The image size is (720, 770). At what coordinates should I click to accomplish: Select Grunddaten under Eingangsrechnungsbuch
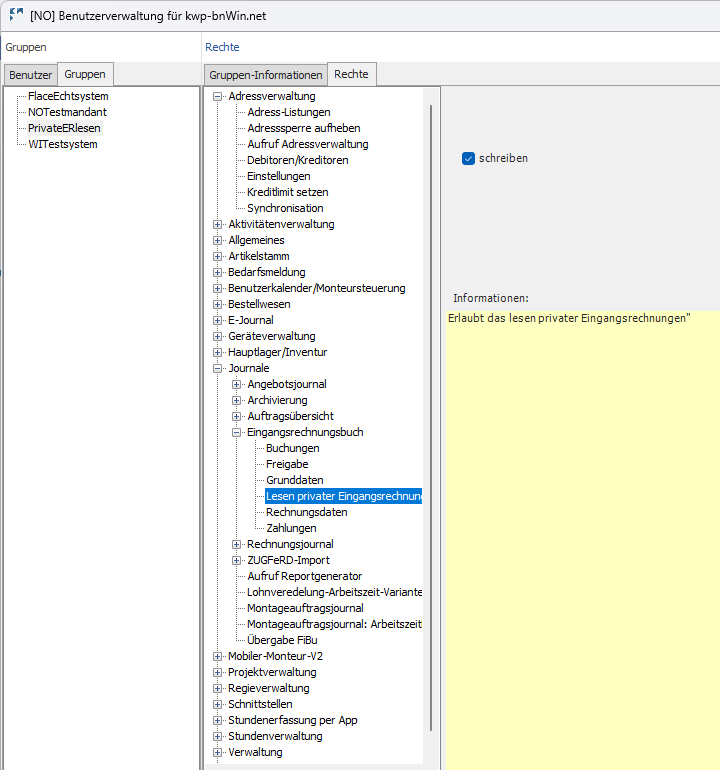(x=295, y=480)
